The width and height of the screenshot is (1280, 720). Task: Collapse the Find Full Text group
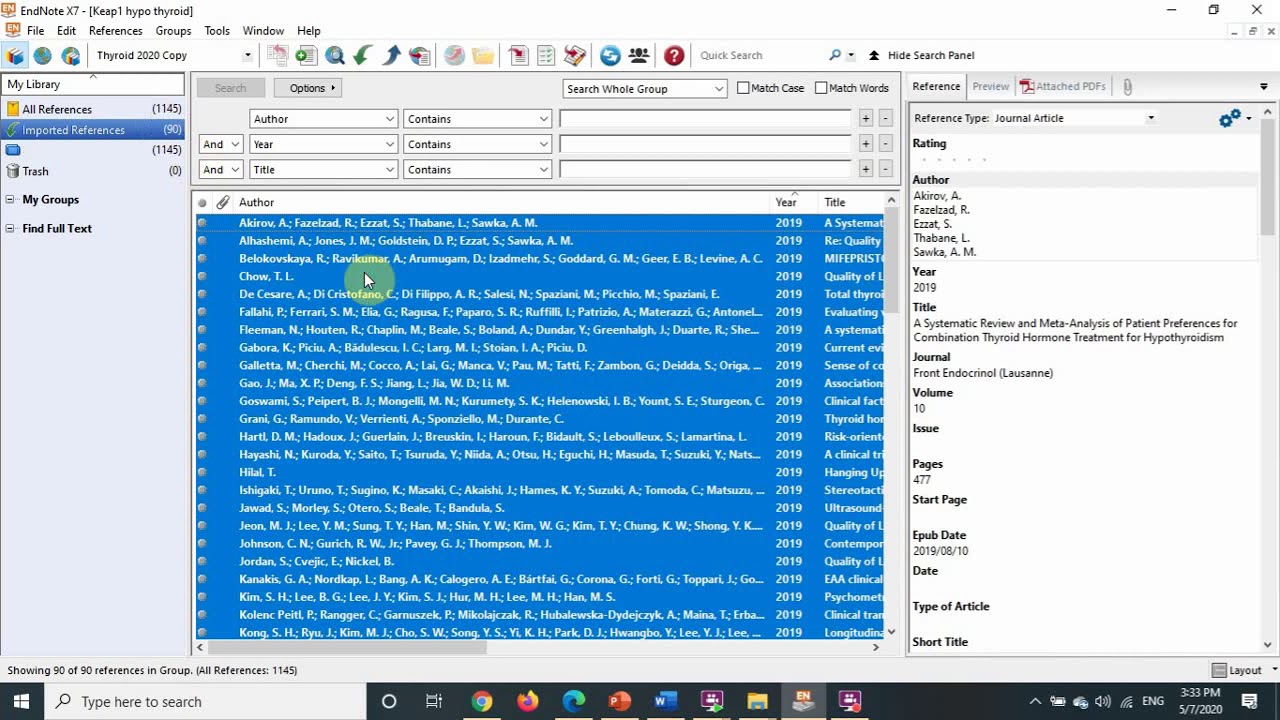pos(10,229)
